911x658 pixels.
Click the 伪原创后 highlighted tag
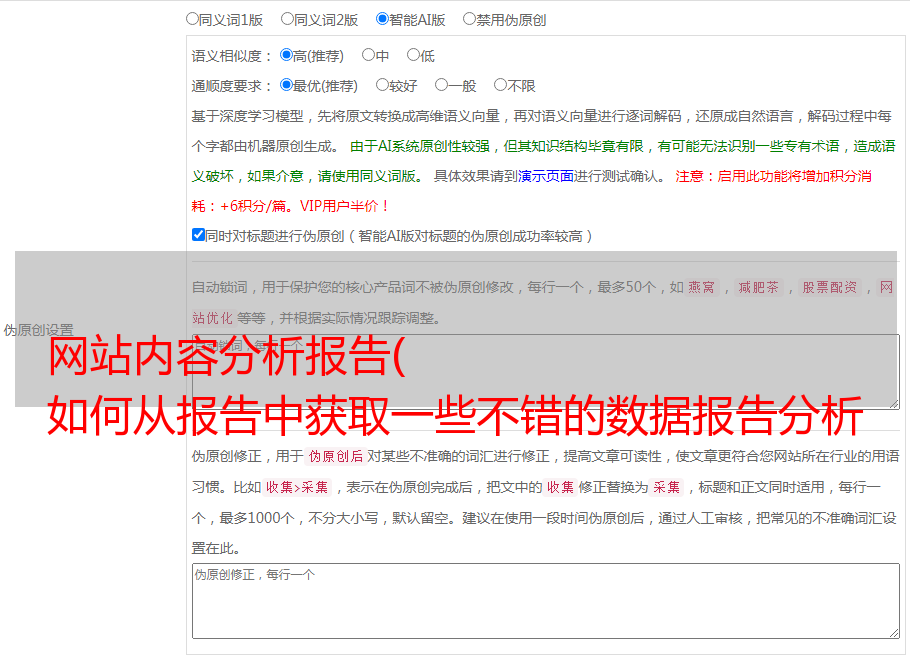(x=336, y=456)
